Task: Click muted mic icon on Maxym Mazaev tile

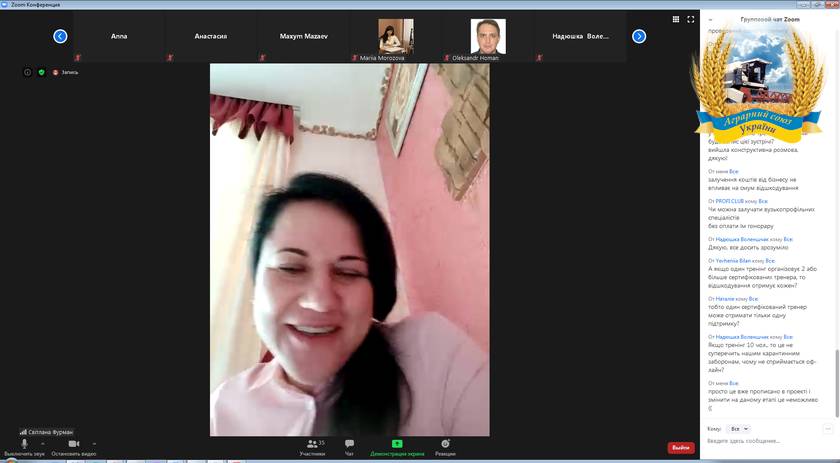Action: click(x=262, y=57)
